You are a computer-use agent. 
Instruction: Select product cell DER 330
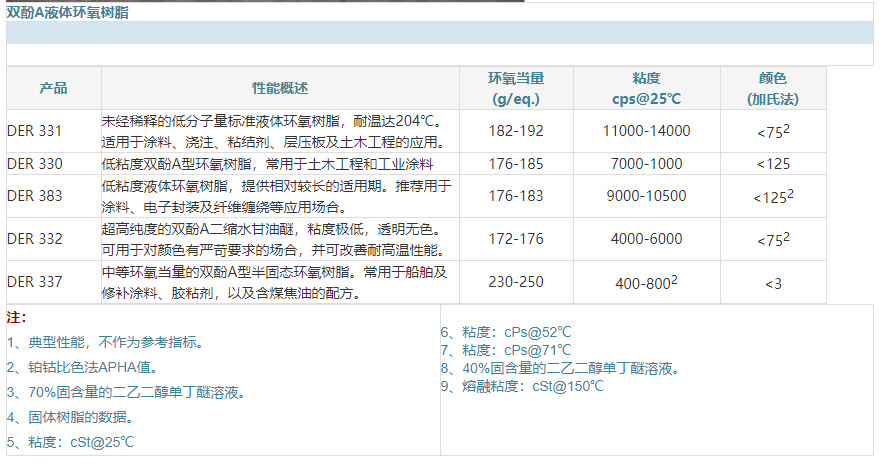coord(35,164)
